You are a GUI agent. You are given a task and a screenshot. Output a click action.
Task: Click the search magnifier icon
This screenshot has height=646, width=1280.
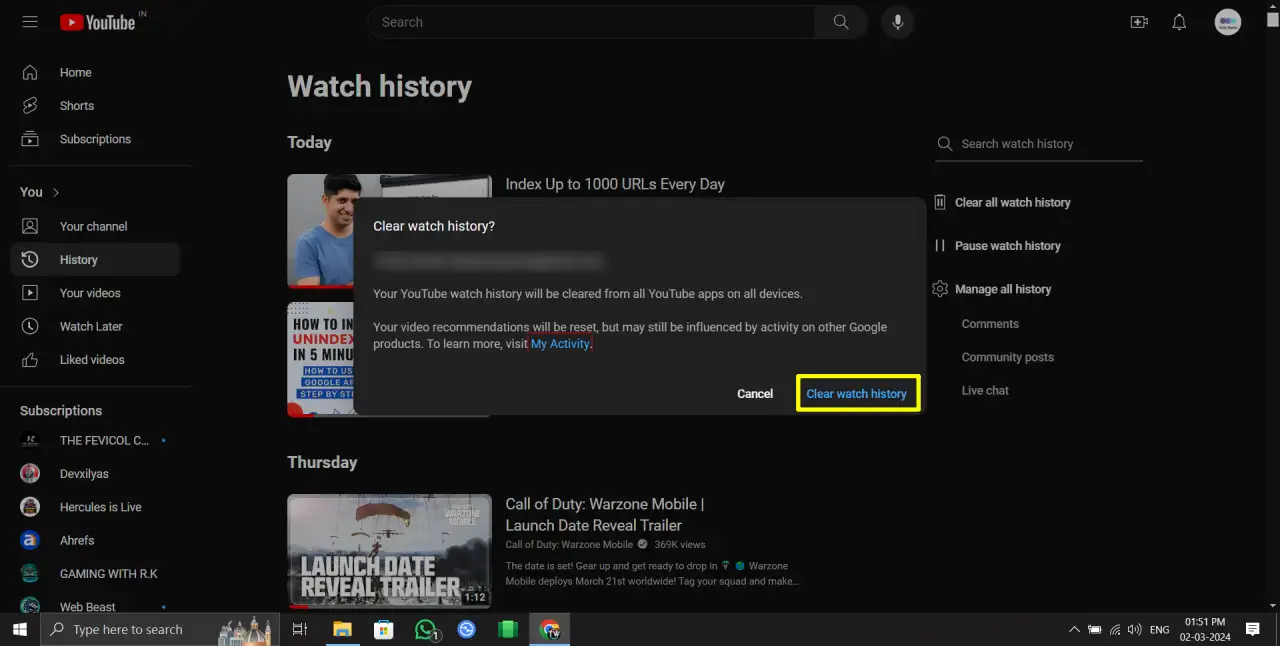click(x=839, y=21)
